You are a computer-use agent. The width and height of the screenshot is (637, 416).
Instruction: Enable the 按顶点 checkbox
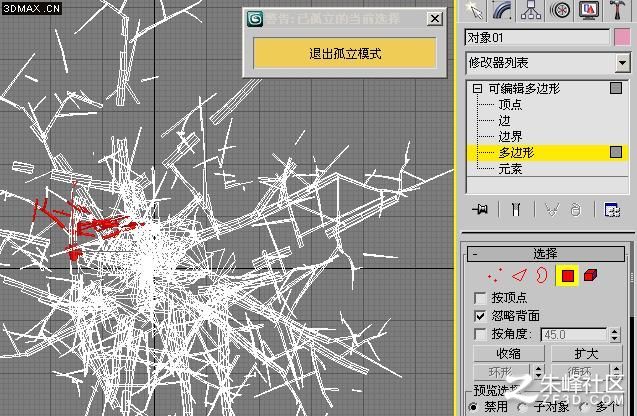click(480, 298)
